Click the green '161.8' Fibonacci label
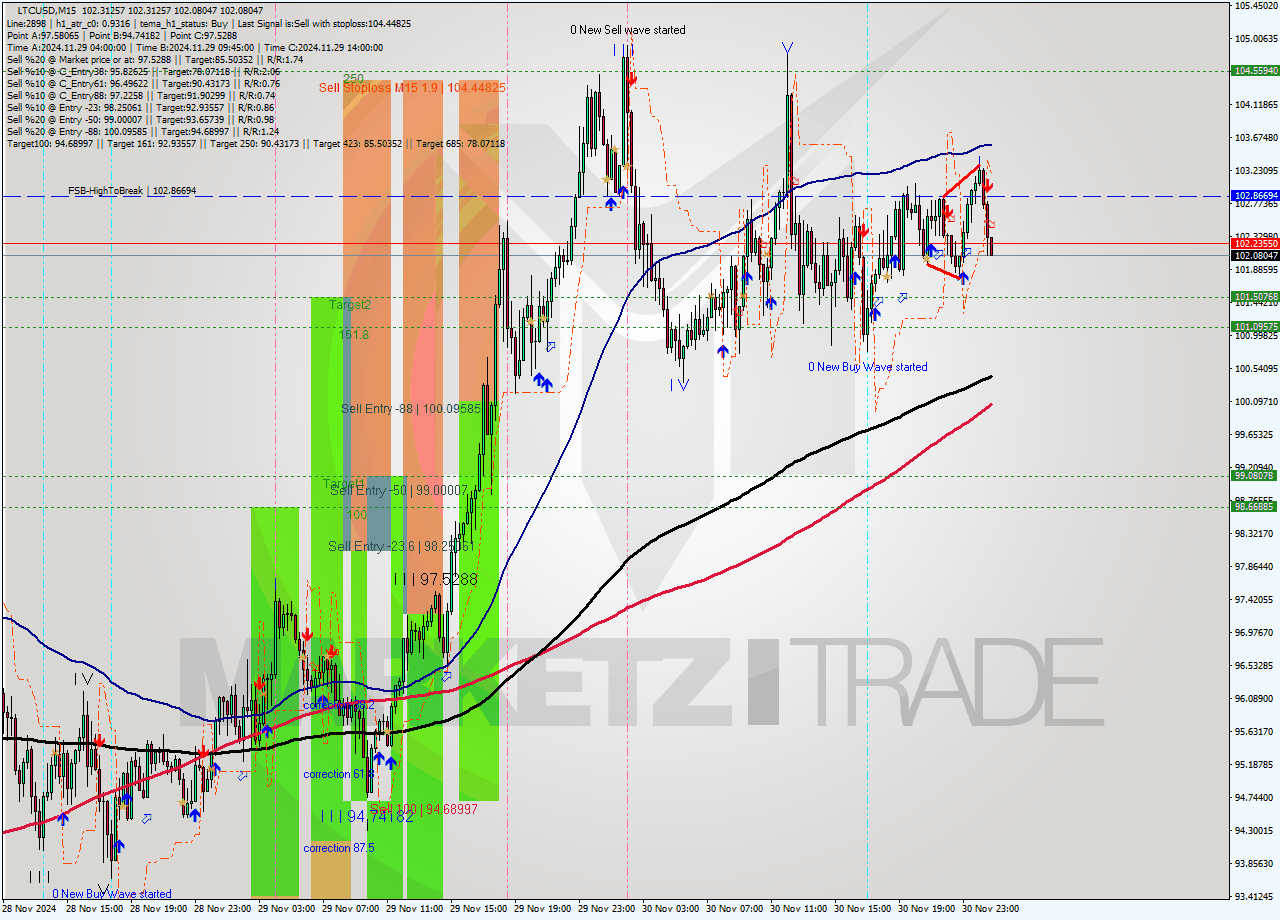 [x=354, y=334]
